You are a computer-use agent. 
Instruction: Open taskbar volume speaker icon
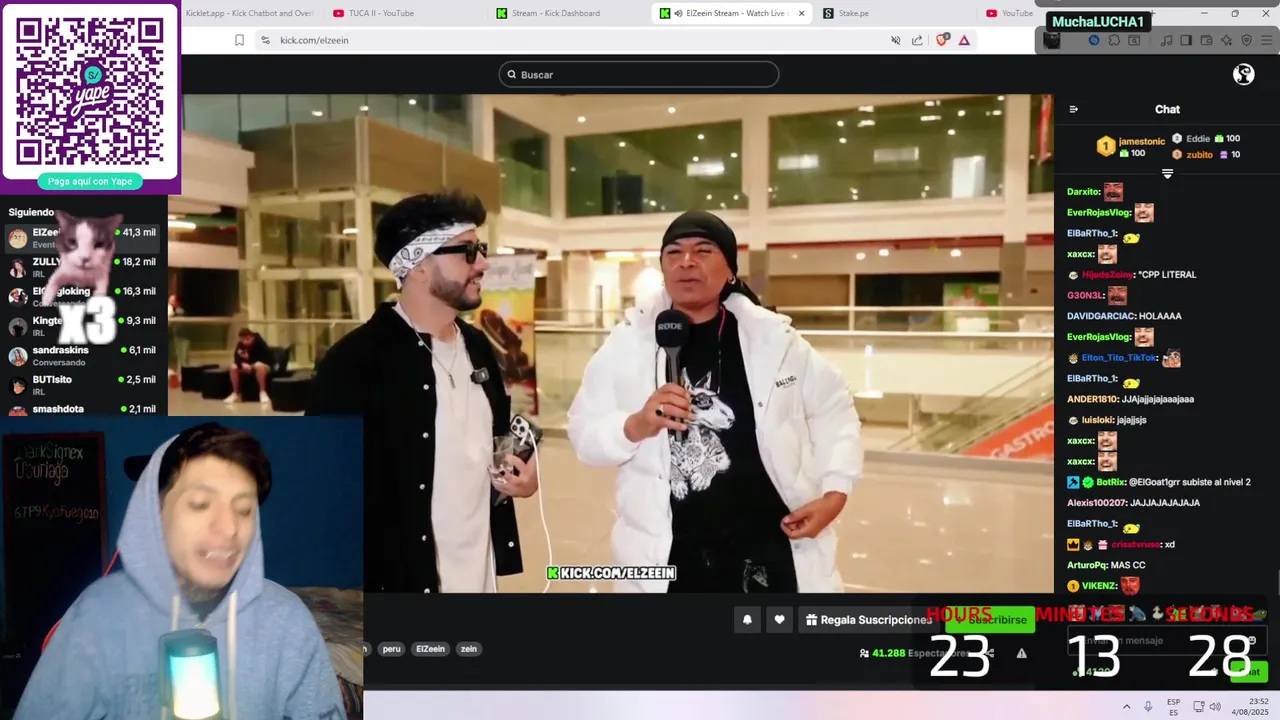click(x=1215, y=706)
